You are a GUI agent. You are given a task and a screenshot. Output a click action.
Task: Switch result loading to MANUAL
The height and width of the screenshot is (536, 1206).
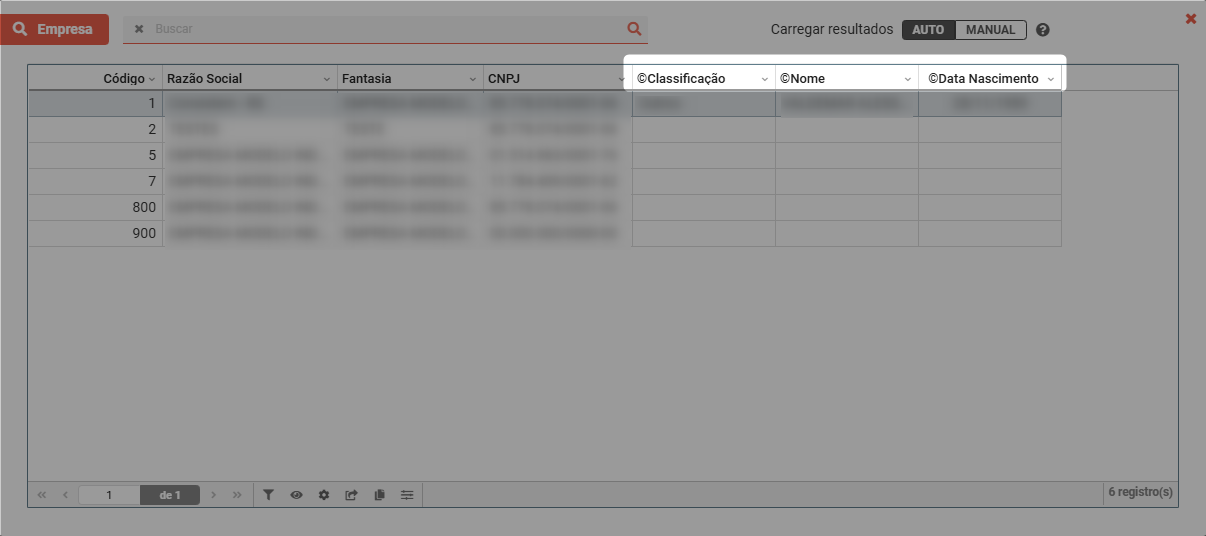click(990, 30)
